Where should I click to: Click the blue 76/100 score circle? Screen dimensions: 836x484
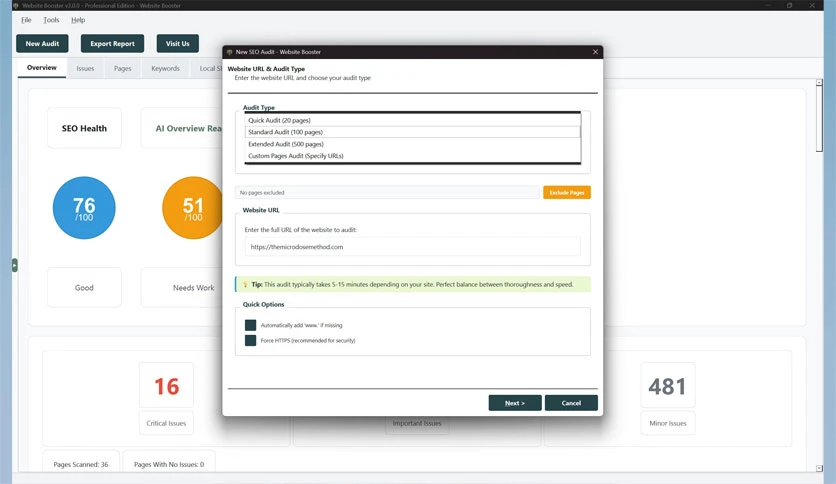tap(84, 208)
